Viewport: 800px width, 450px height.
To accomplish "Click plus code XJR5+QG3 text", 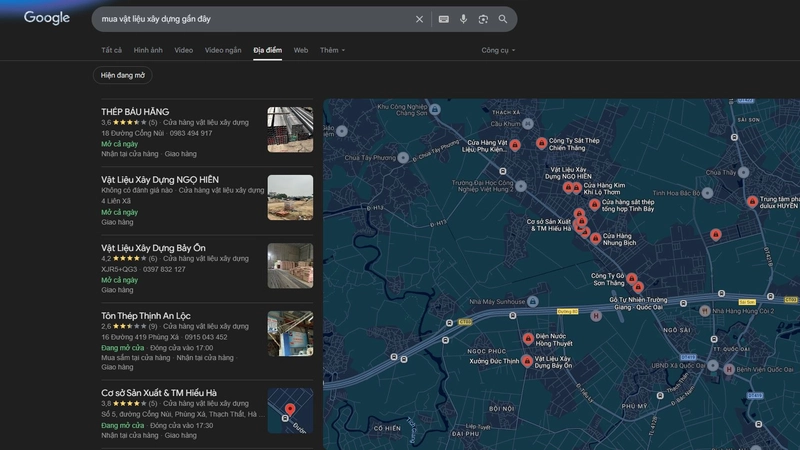I will [x=119, y=269].
